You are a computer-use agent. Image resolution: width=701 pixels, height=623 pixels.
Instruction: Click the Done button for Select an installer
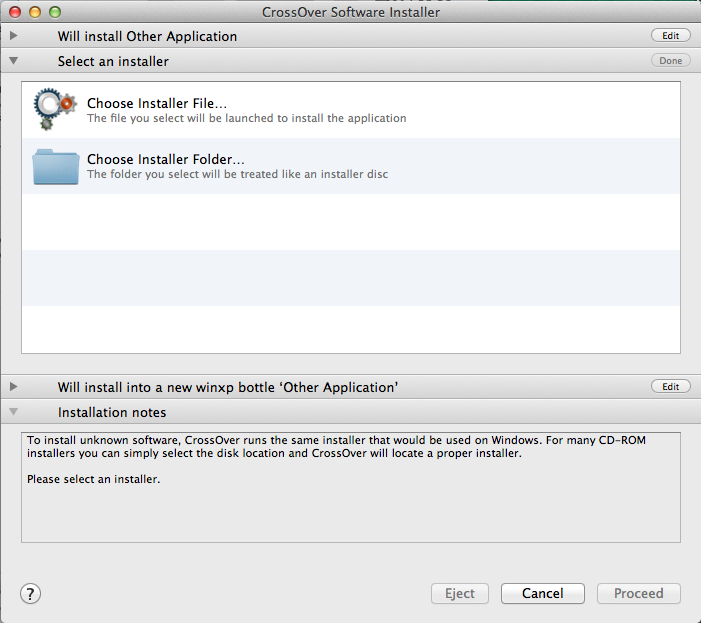[671, 61]
